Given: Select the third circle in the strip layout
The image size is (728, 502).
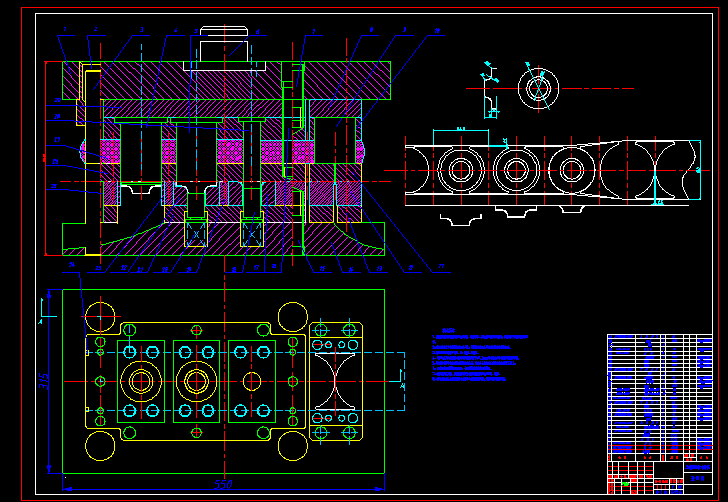Looking at the screenshot, I should pos(570,169).
